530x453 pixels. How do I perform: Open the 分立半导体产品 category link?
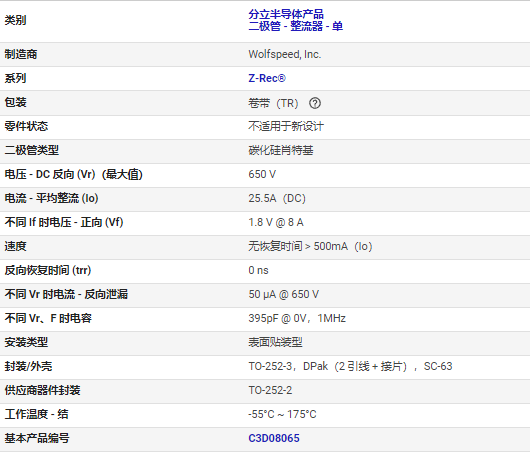tap(286, 14)
